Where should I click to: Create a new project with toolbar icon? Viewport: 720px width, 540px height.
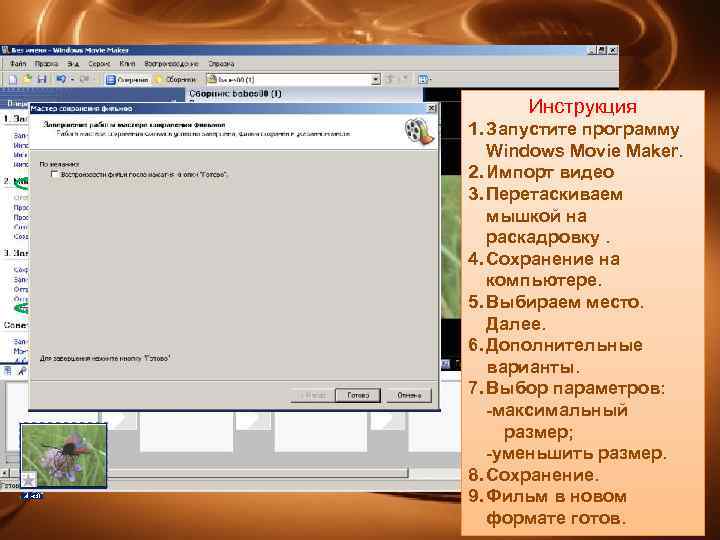(x=13, y=79)
